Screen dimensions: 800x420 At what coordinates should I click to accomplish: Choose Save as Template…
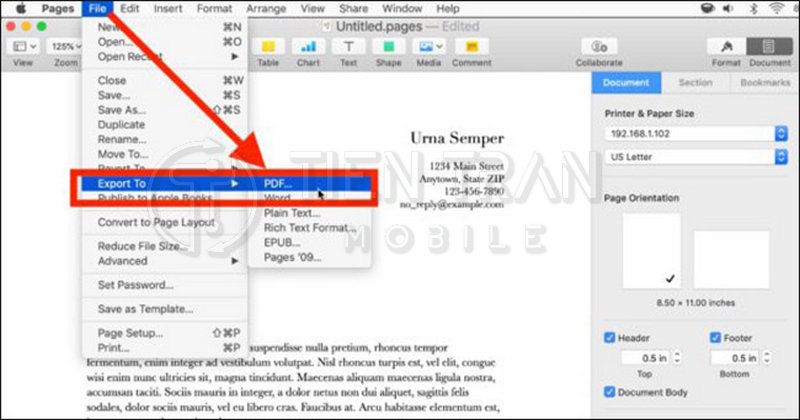tap(165, 309)
